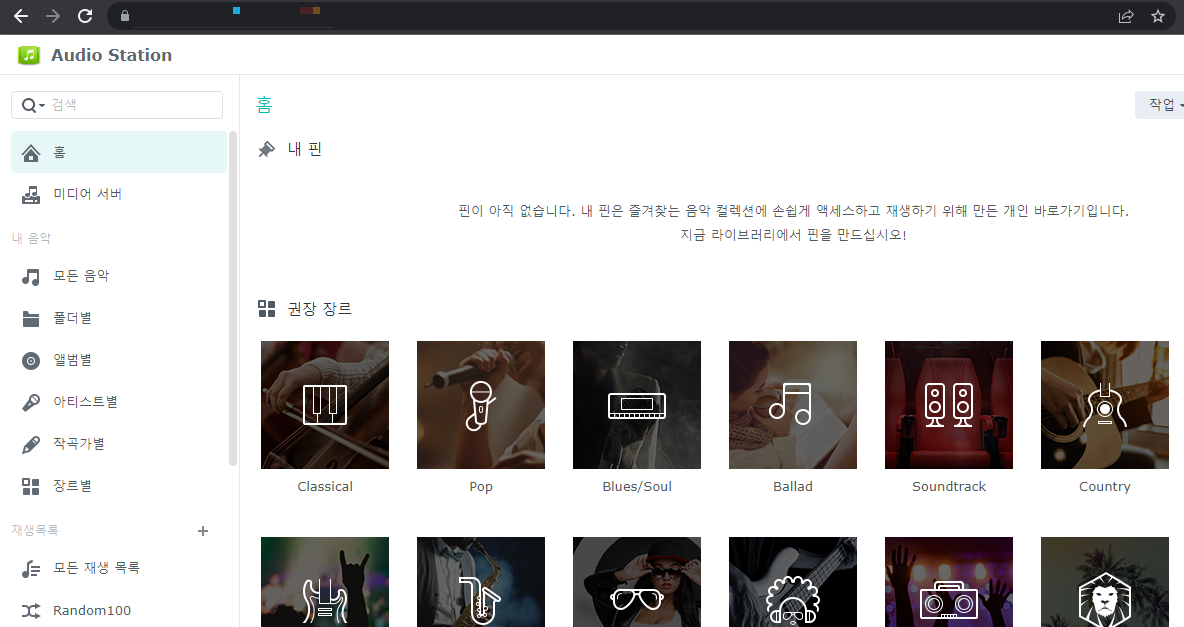The width and height of the screenshot is (1184, 627).
Task: Open the saxophone genre tile
Action: click(481, 582)
